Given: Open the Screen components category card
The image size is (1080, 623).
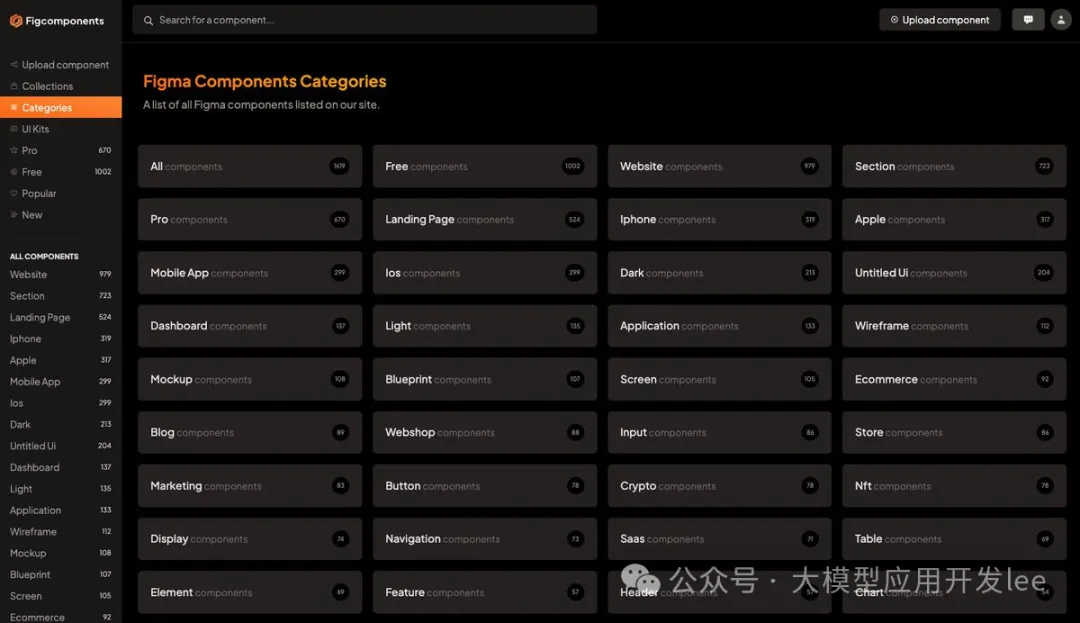Looking at the screenshot, I should (x=719, y=379).
